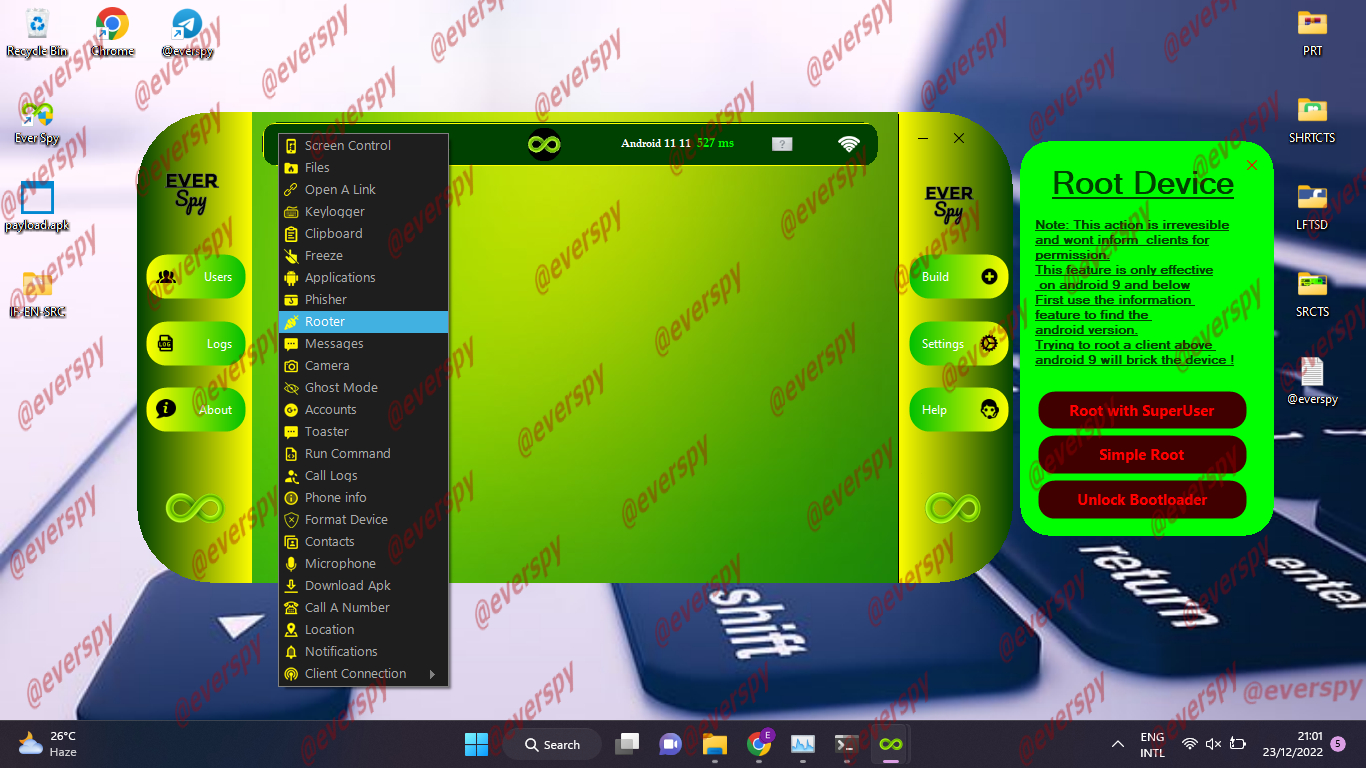The height and width of the screenshot is (768, 1366).
Task: Open the clock showing 21:01
Action: 1292,744
